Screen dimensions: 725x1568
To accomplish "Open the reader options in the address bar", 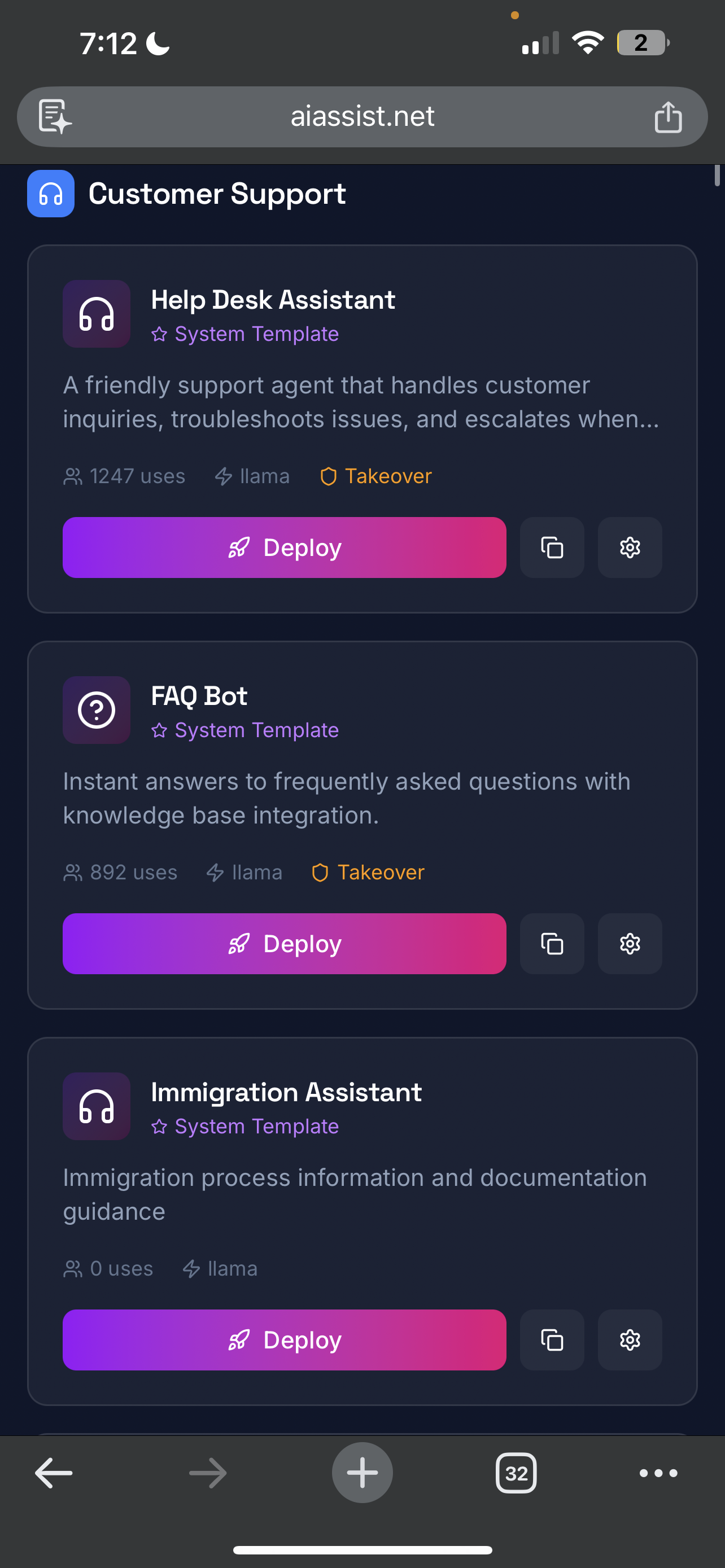I will pyautogui.click(x=55, y=116).
